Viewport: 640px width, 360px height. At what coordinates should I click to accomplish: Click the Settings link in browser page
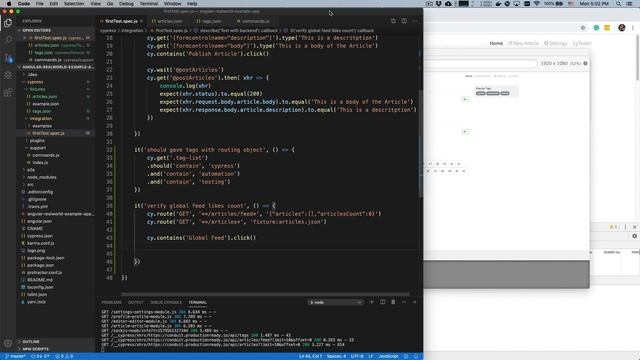pos(556,43)
